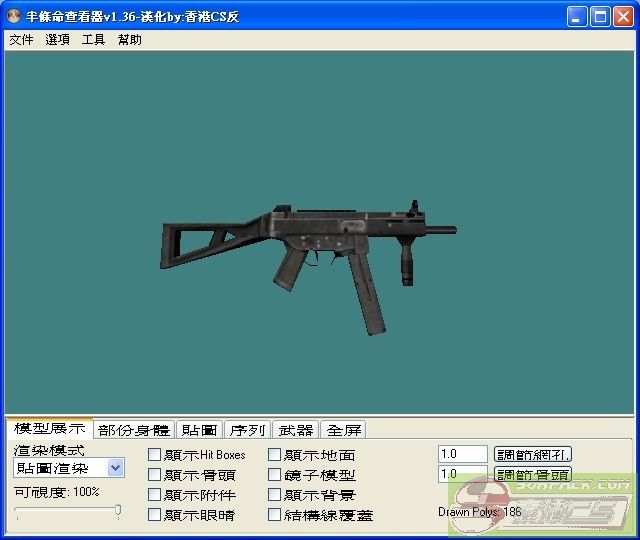Switch to the 模型展示 tab
The width and height of the screenshot is (640, 540).
(50, 429)
